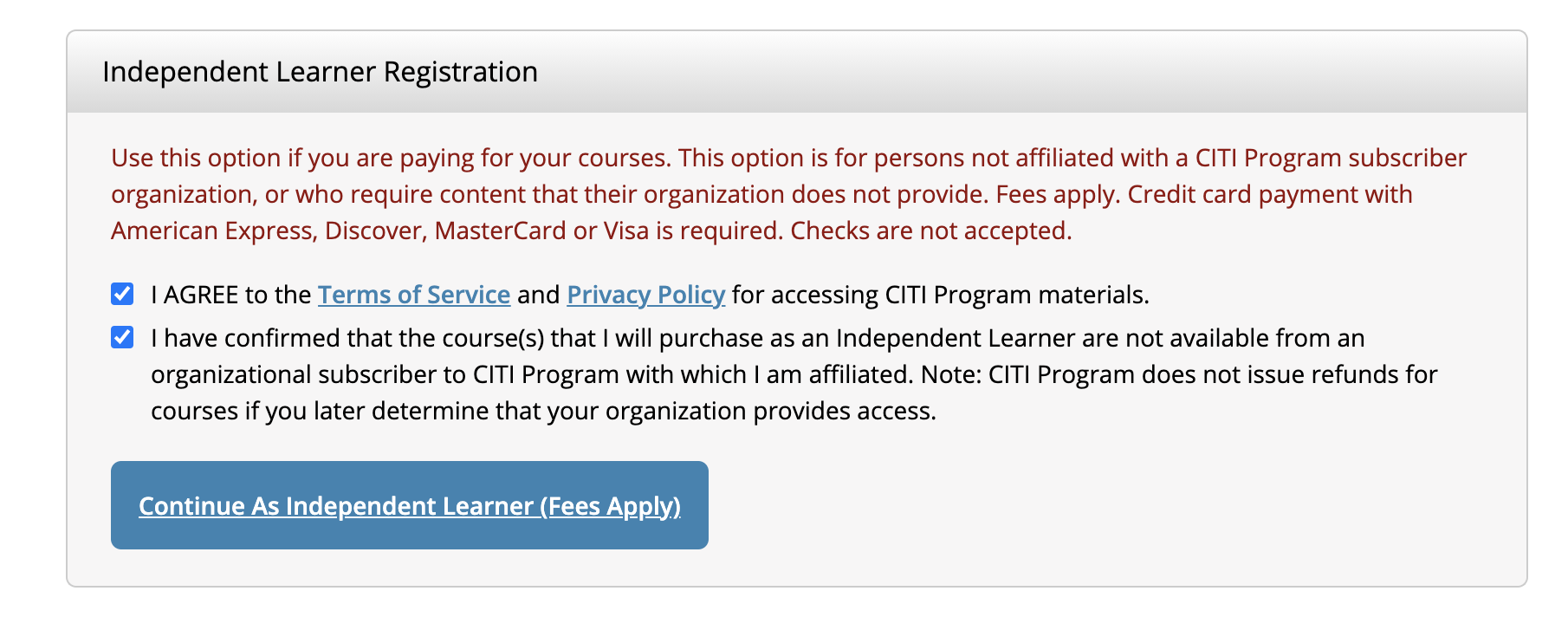Open the Terms of Service link
Viewport: 1568px width, 643px height.
(413, 296)
